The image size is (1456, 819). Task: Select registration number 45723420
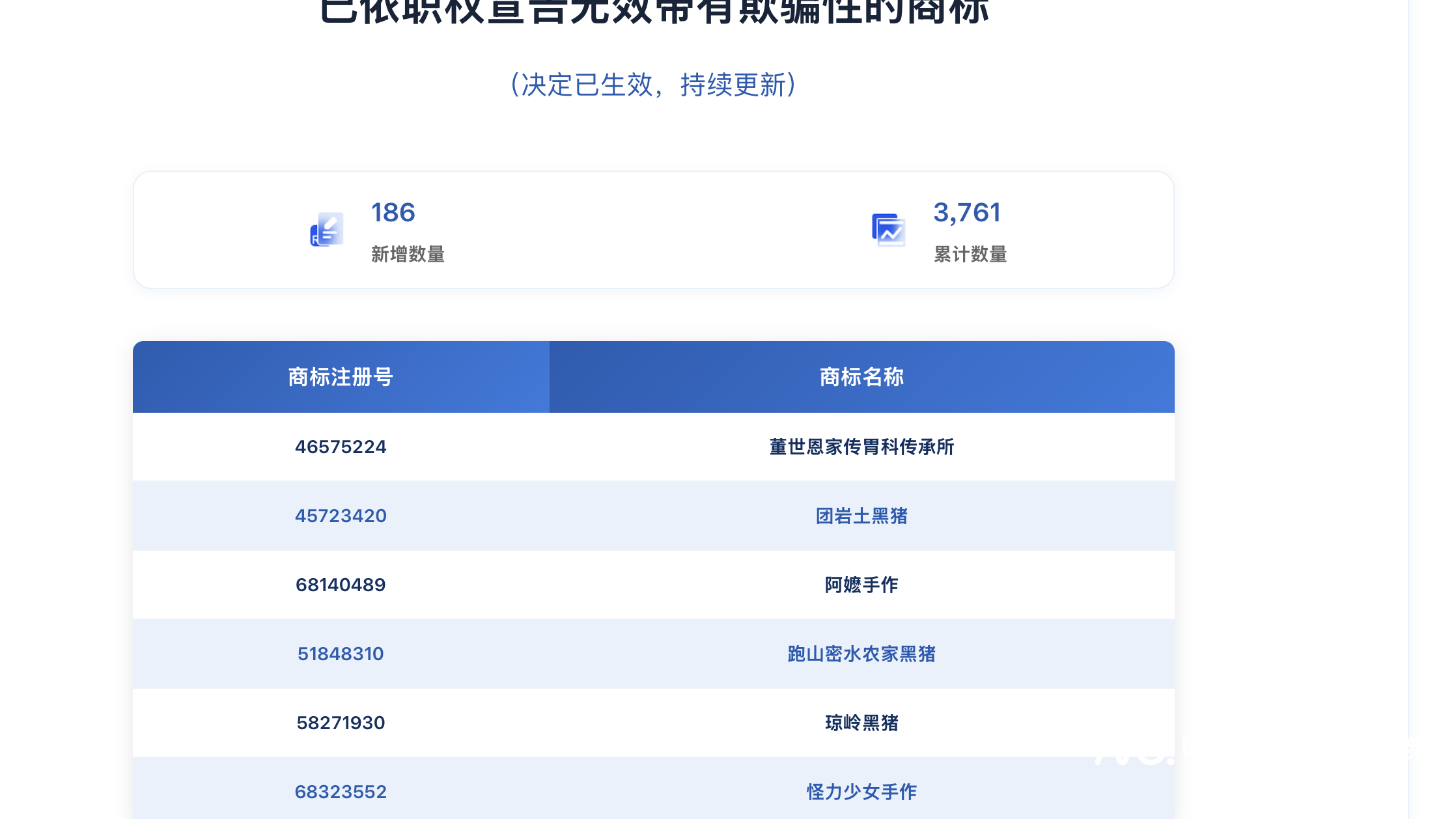coord(341,516)
